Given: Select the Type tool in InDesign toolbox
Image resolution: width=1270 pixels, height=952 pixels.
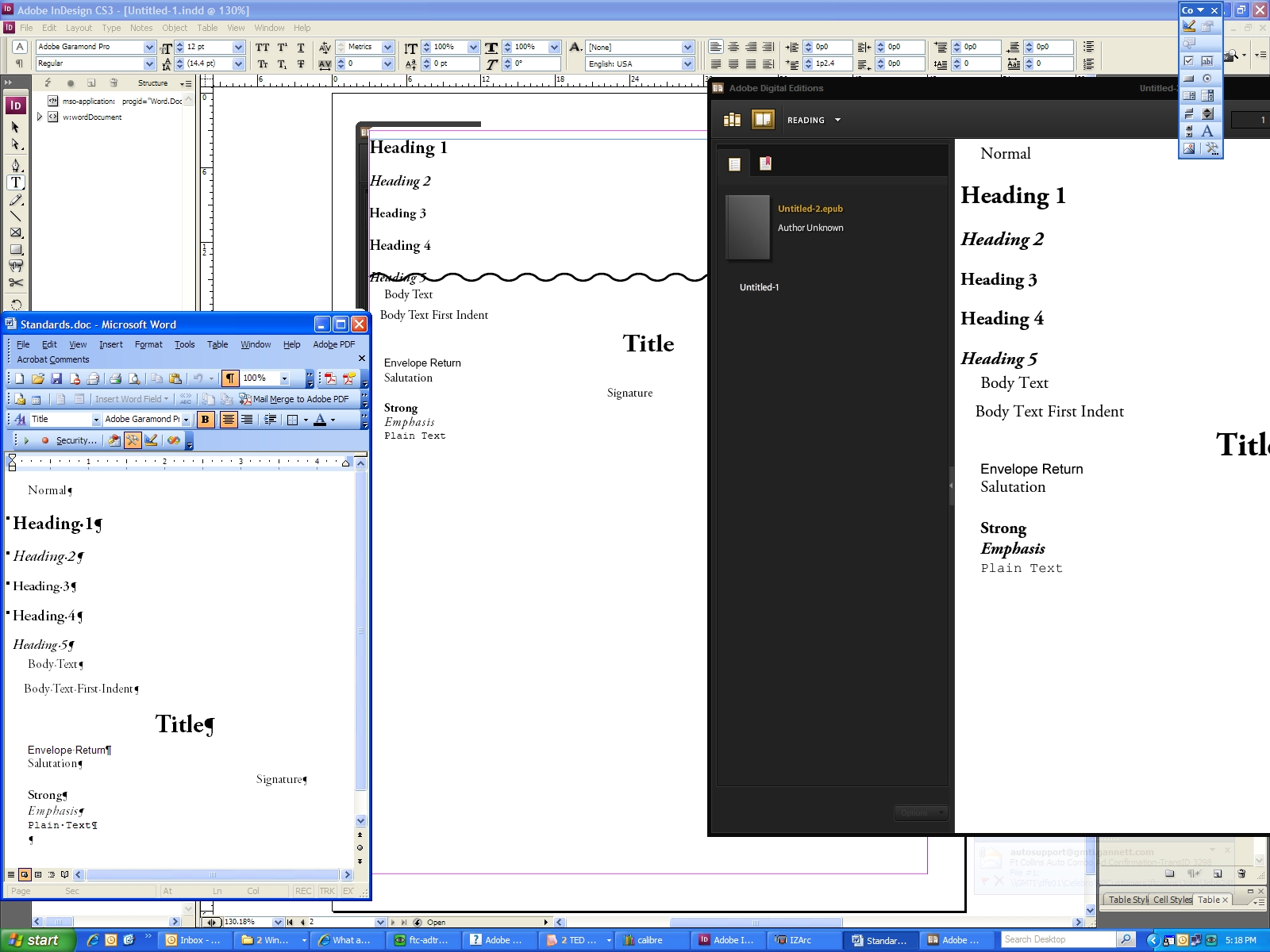Looking at the screenshot, I should pos(16,182).
